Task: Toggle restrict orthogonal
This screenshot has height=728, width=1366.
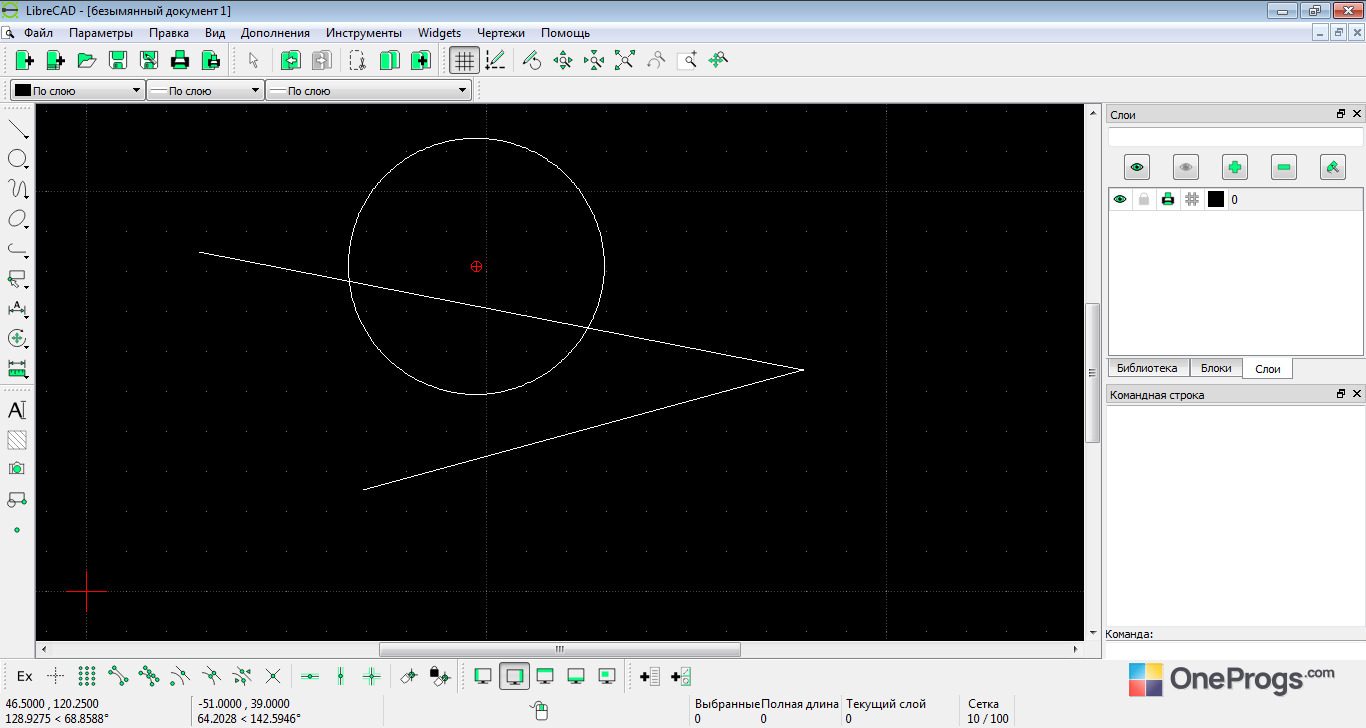Action: click(372, 677)
